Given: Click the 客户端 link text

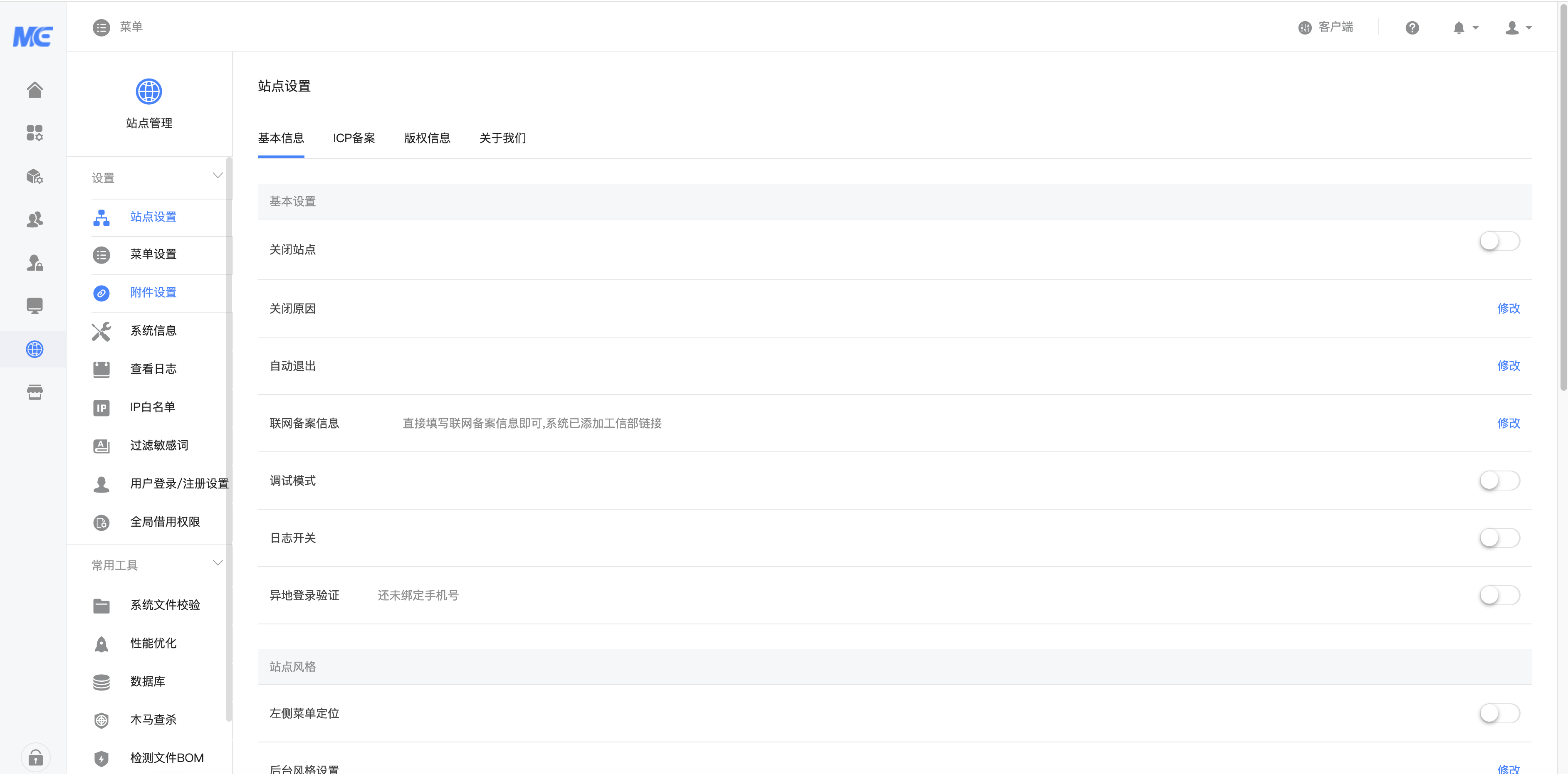Looking at the screenshot, I should pyautogui.click(x=1336, y=27).
